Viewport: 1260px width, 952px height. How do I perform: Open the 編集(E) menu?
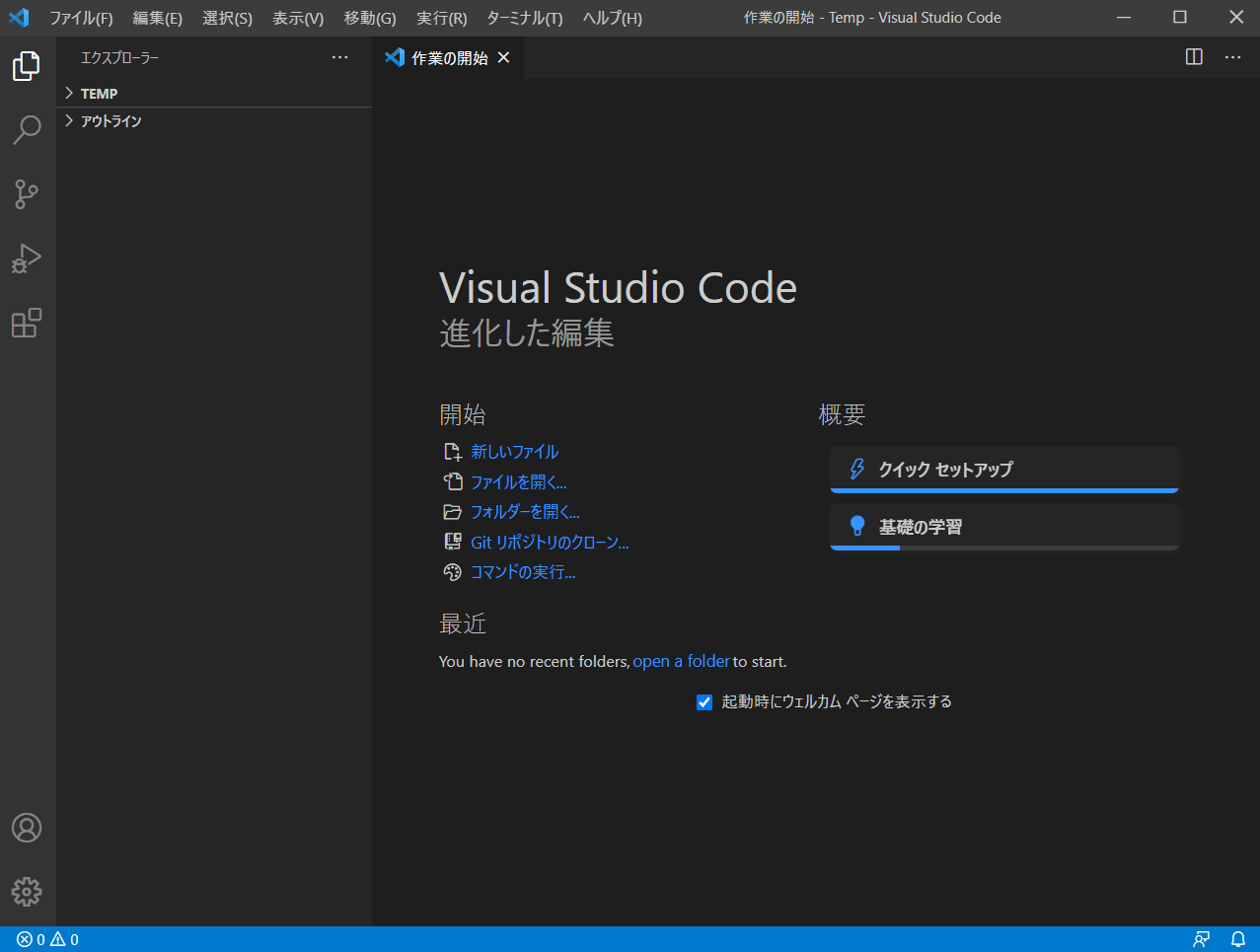[158, 18]
